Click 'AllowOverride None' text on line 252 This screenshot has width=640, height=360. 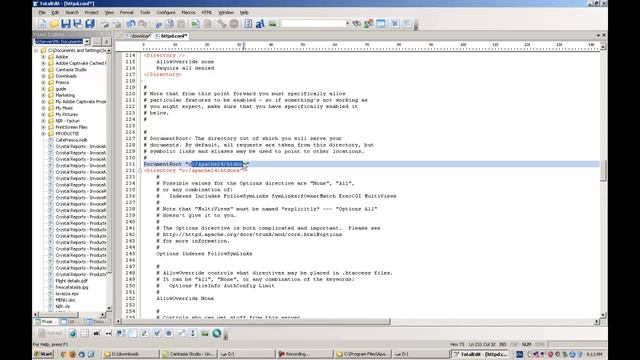click(185, 298)
